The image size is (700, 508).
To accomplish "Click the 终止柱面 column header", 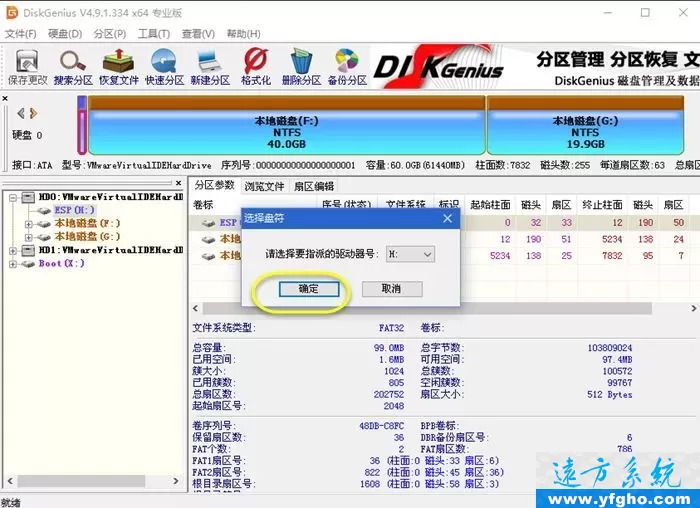I will coord(602,205).
